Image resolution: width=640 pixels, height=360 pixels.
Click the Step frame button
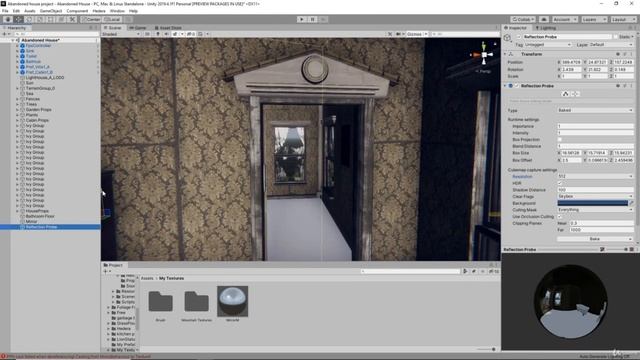pyautogui.click(x=323, y=19)
